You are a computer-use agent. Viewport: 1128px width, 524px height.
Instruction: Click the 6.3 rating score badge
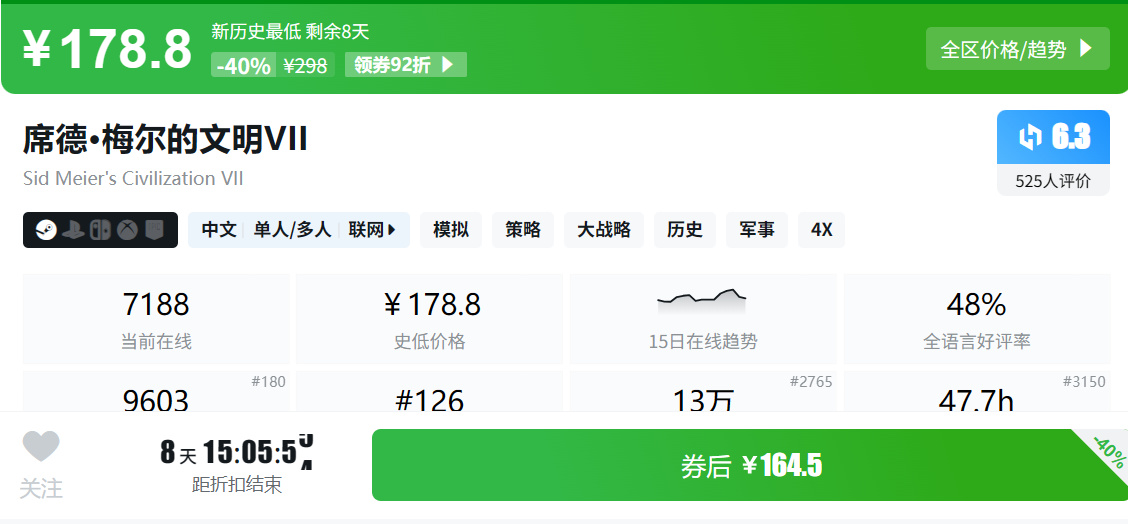click(1053, 137)
